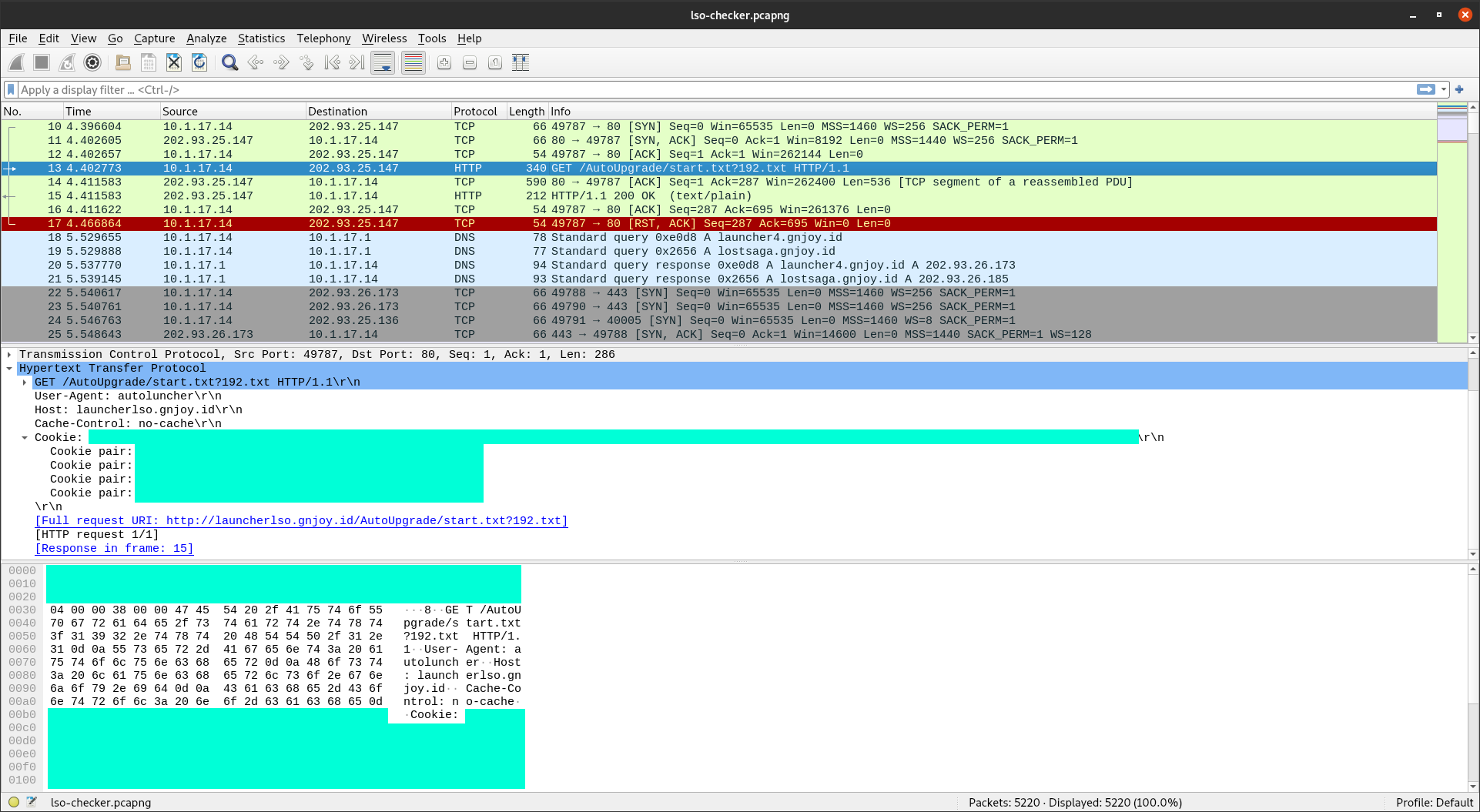Viewport: 1480px width, 812px height.
Task: Apply the display filter arrow button
Action: (1426, 90)
